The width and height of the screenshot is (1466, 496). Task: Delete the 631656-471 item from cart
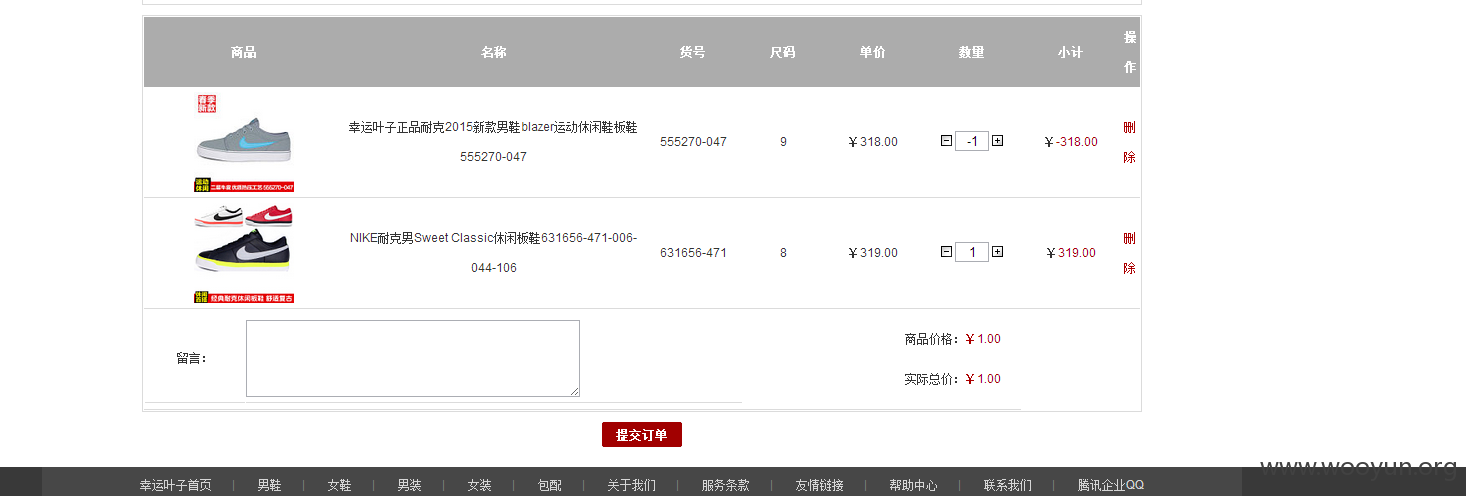pos(1129,253)
